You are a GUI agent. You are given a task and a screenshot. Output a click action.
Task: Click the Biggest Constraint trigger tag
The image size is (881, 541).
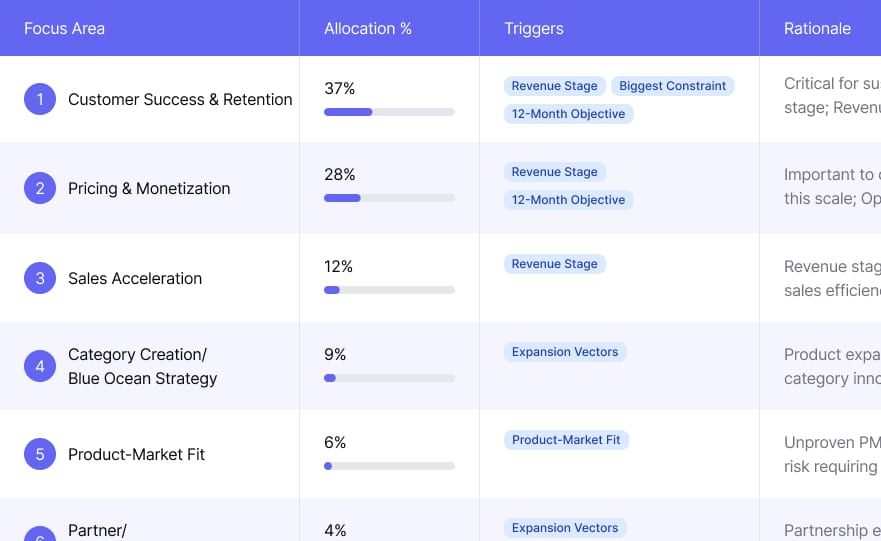coord(672,86)
